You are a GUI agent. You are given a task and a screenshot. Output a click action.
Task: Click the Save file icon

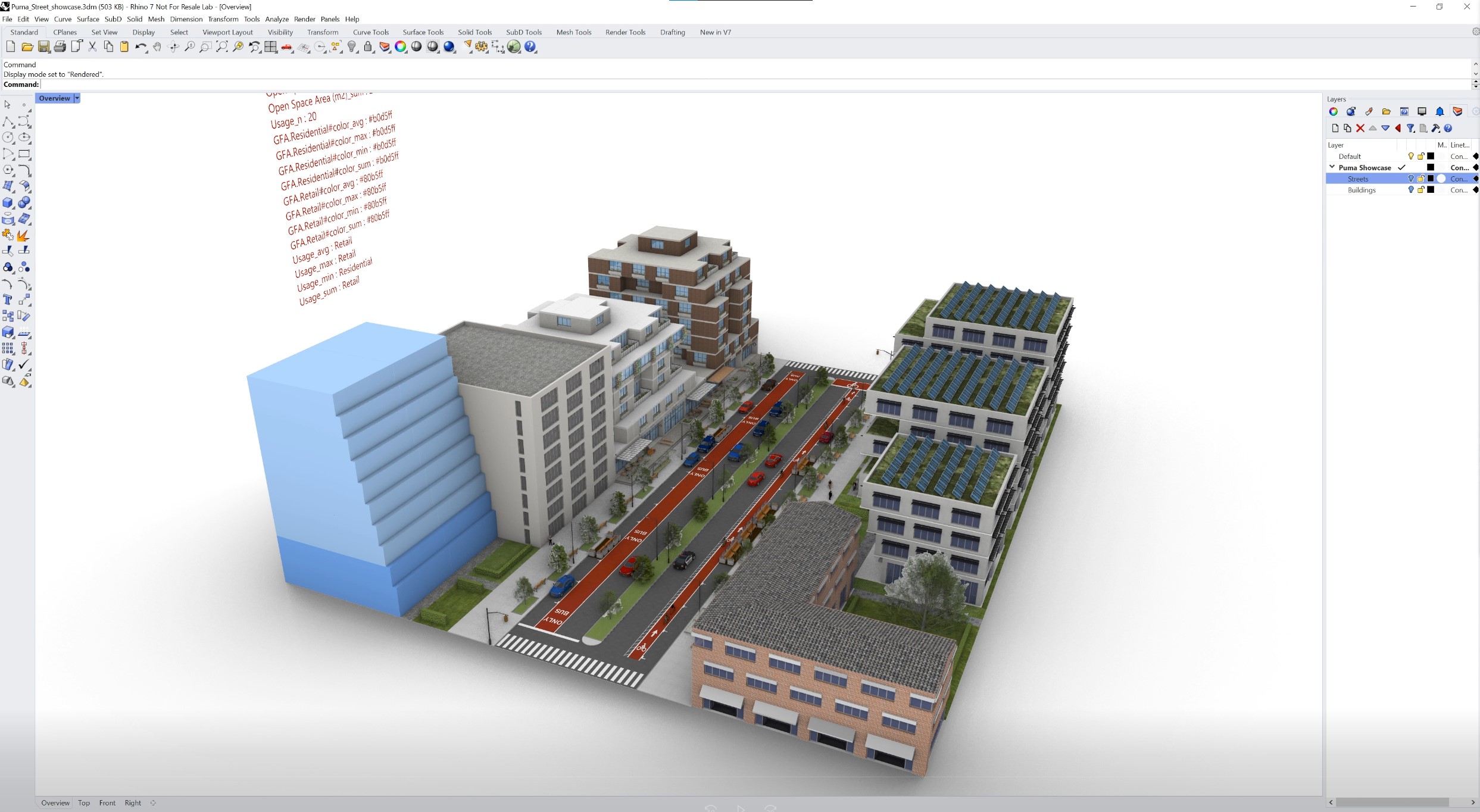point(43,47)
